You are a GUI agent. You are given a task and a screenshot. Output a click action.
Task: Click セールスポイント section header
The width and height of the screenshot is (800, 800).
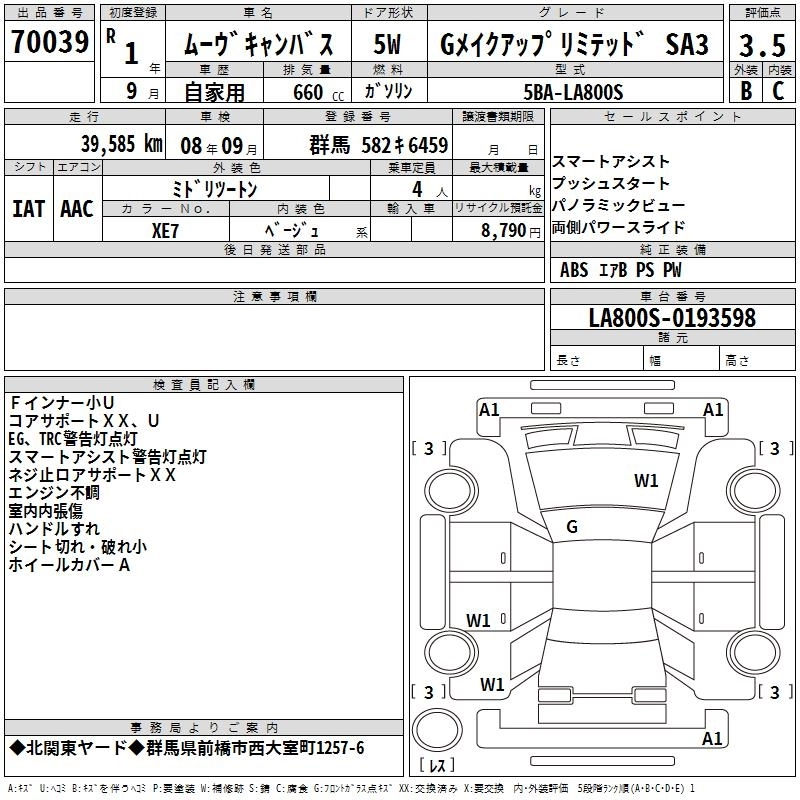tap(672, 117)
